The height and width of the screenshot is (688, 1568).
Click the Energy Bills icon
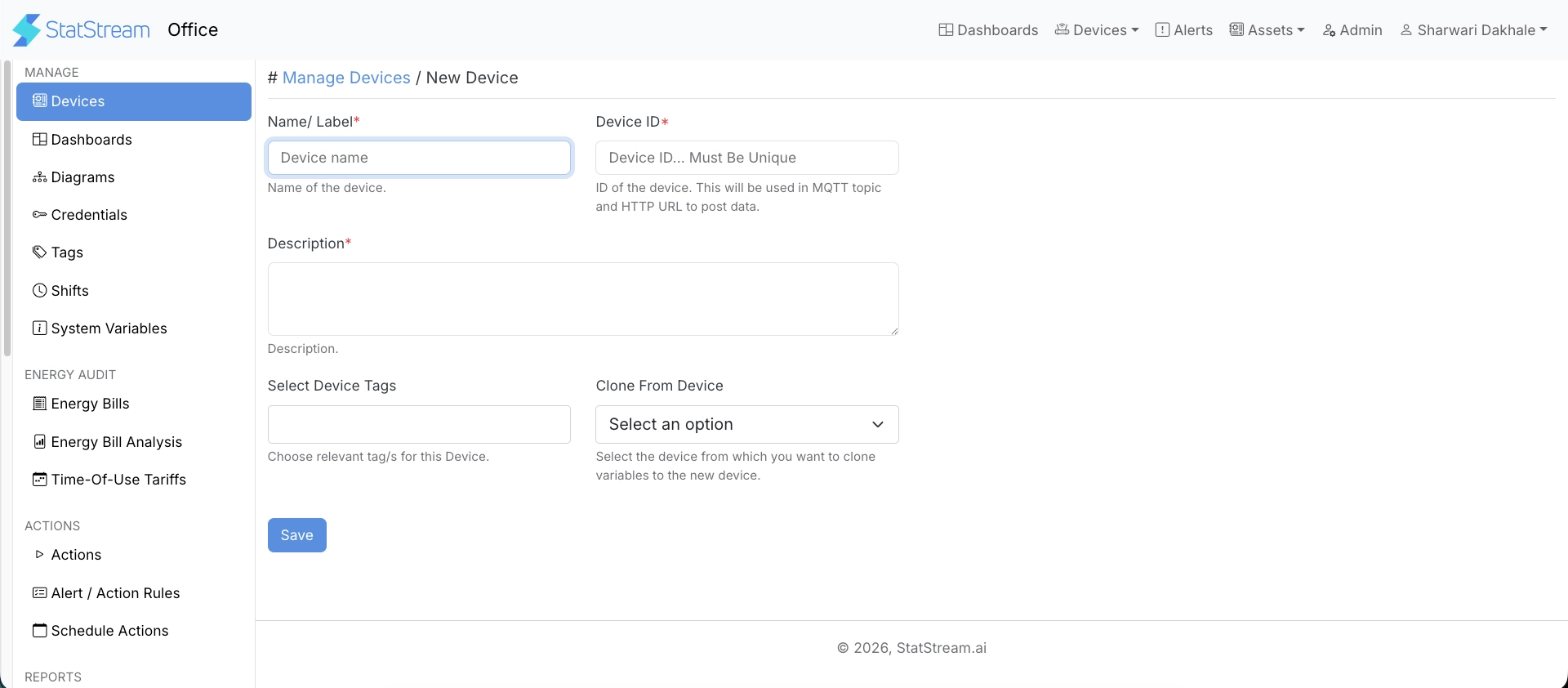click(39, 403)
